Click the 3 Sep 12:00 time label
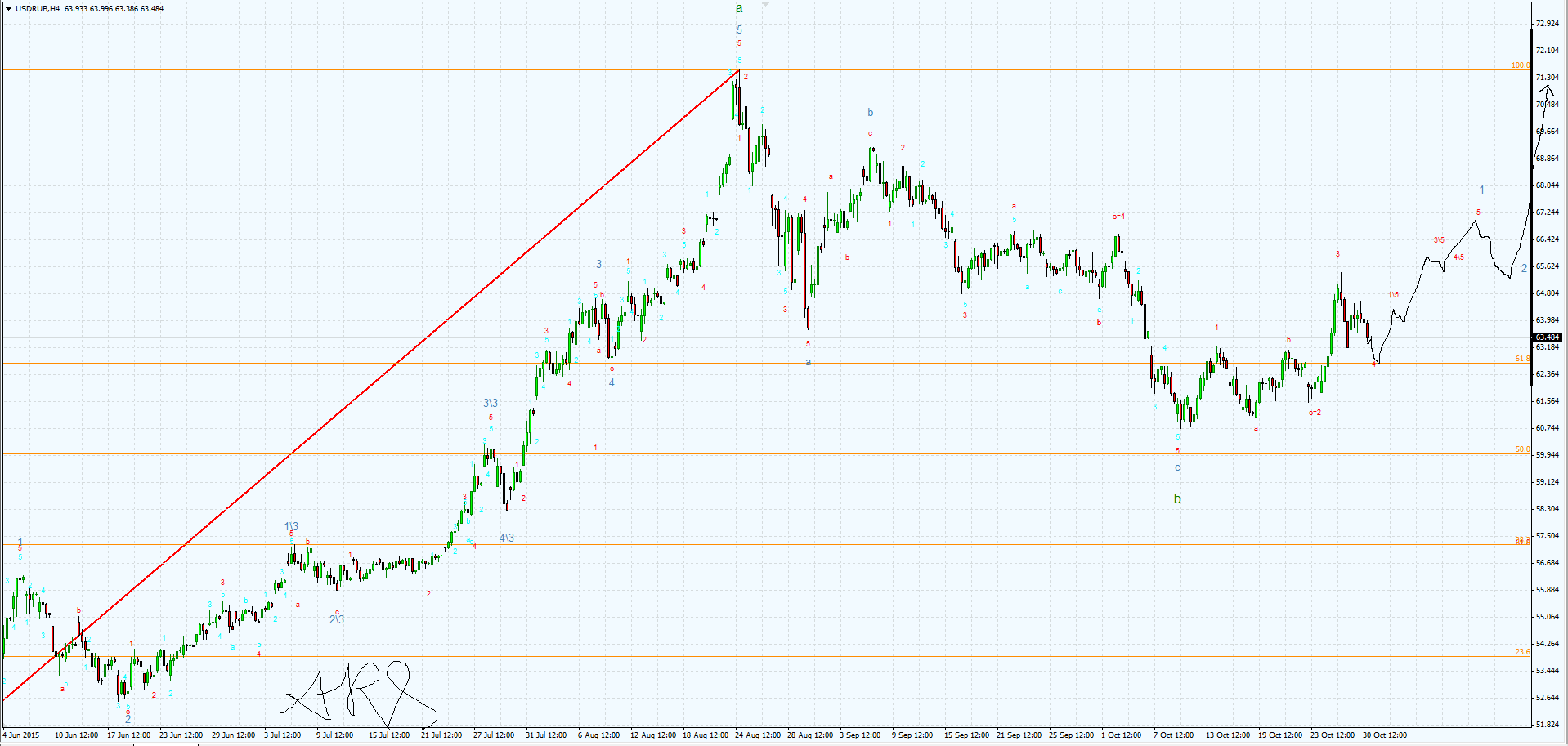This screenshot has height=746, width=1568. click(x=860, y=735)
